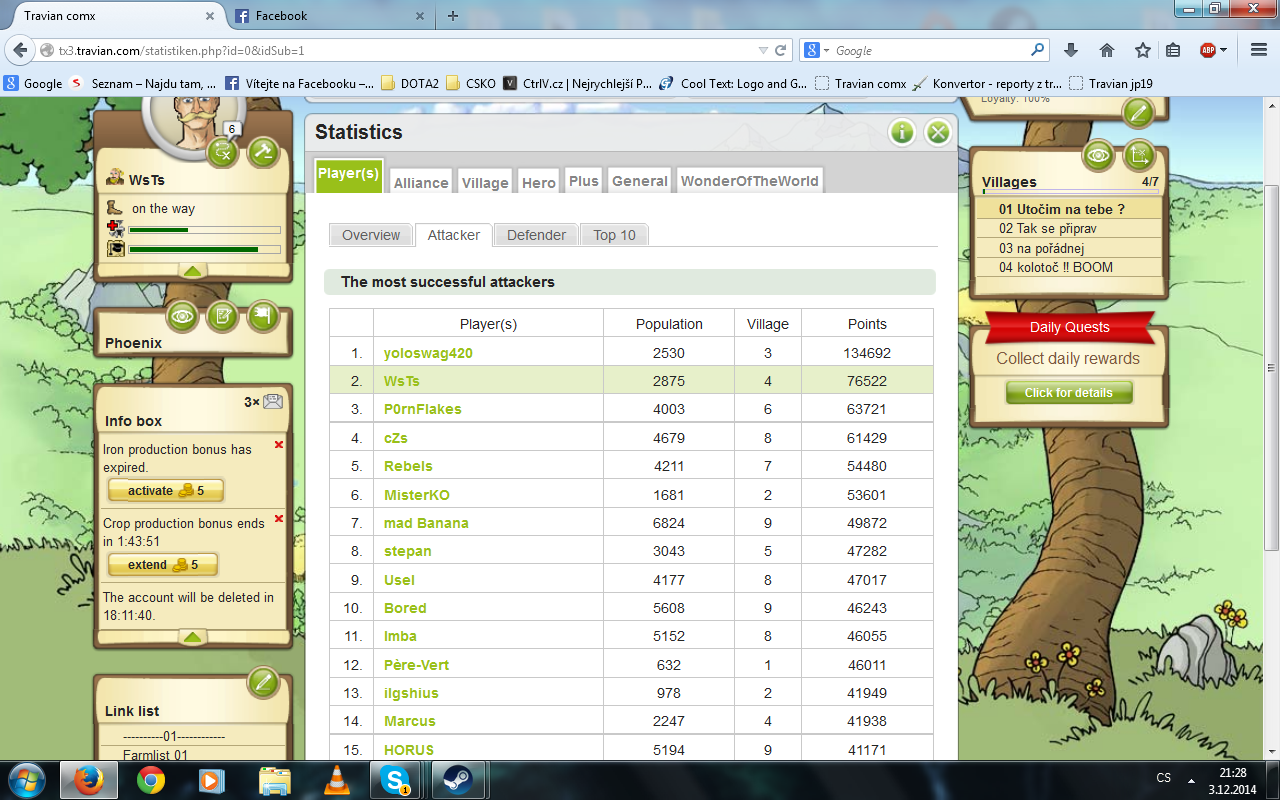Close the Statistics window with X icon
Screen dimensions: 1280x800
(x=937, y=132)
